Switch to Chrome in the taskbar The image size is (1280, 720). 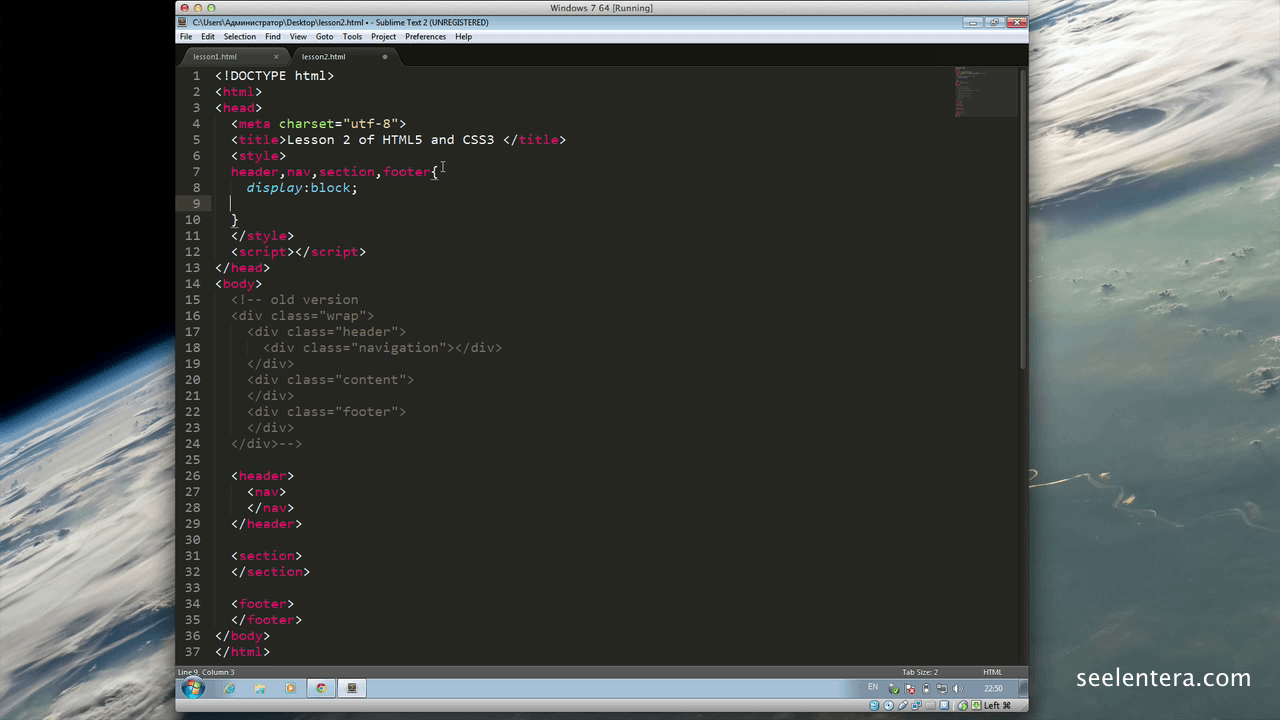321,688
